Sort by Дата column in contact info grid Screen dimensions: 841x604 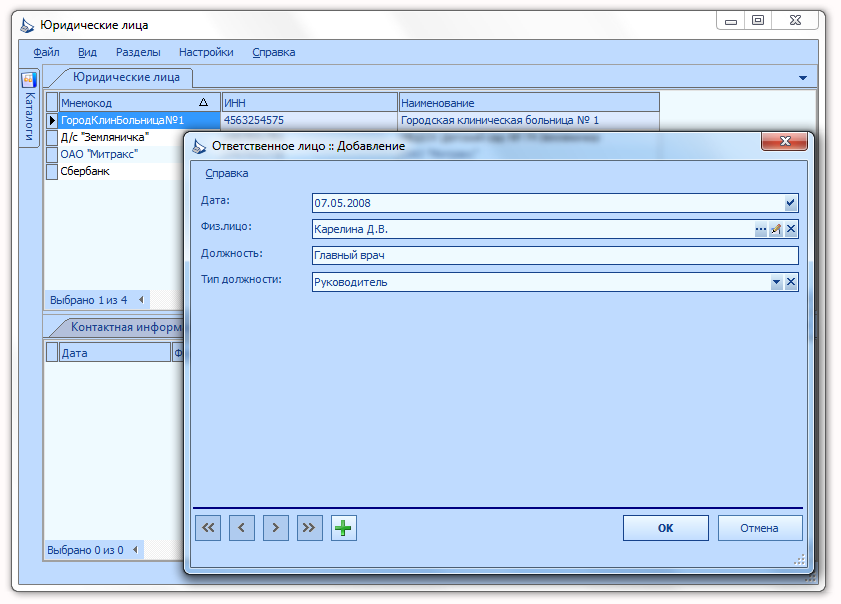tap(115, 352)
